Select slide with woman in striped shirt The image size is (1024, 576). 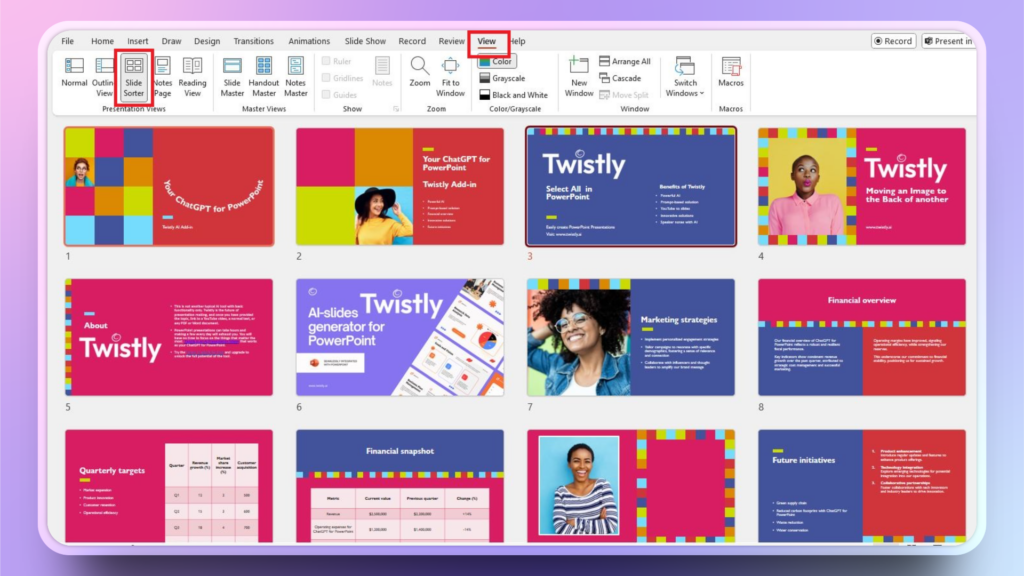pos(631,486)
